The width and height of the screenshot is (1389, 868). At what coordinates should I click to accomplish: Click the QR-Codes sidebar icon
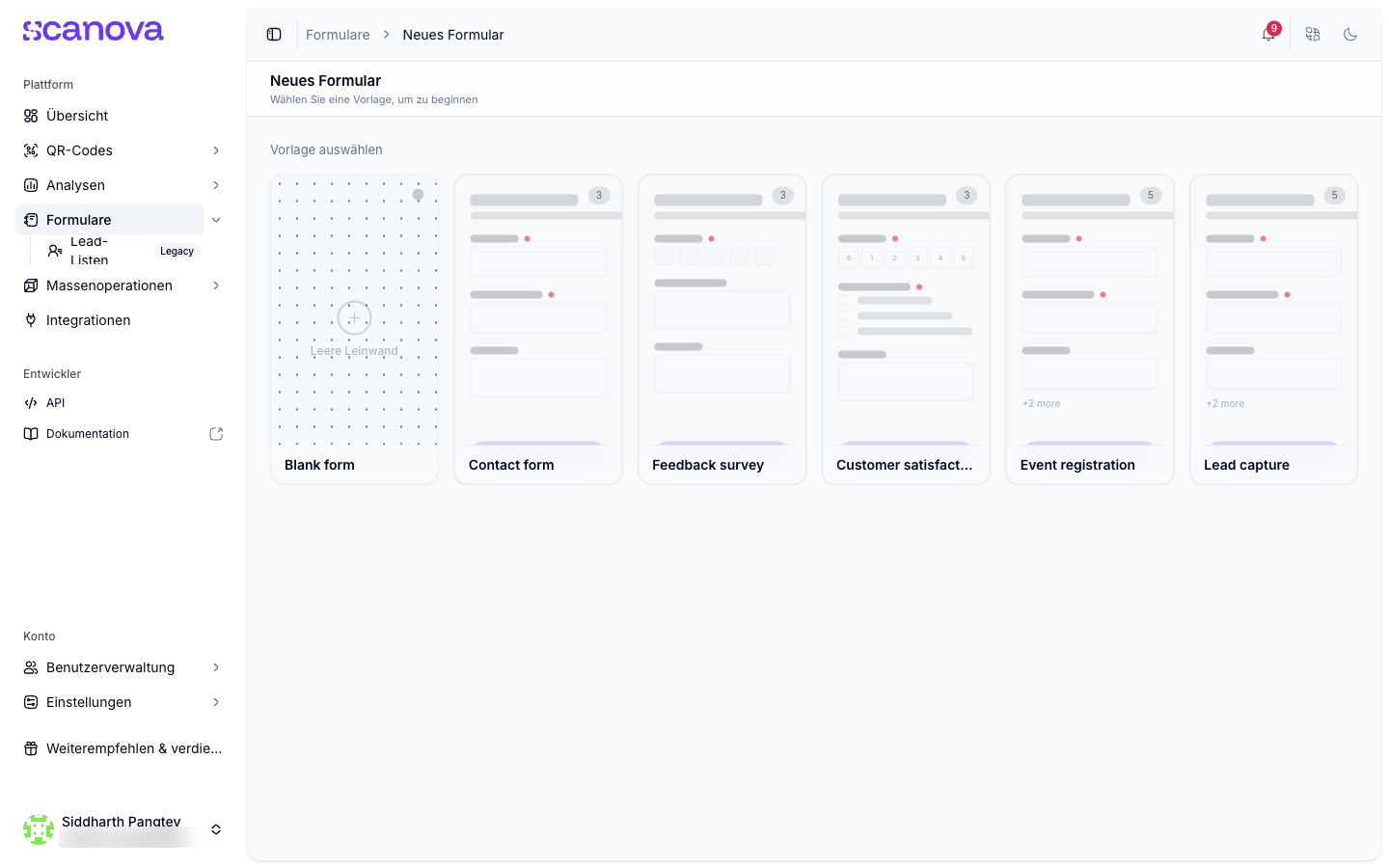point(31,150)
